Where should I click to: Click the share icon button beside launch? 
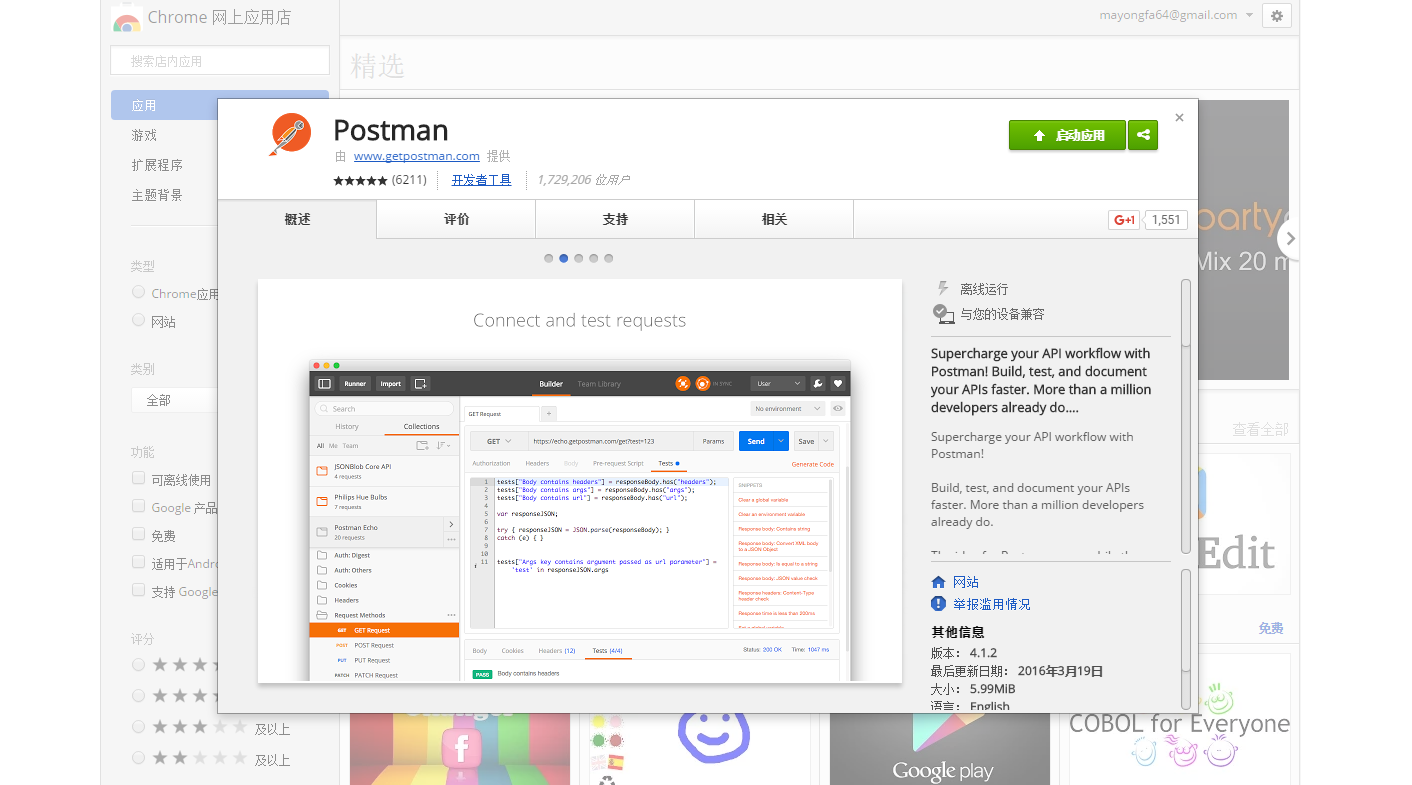tap(1143, 135)
